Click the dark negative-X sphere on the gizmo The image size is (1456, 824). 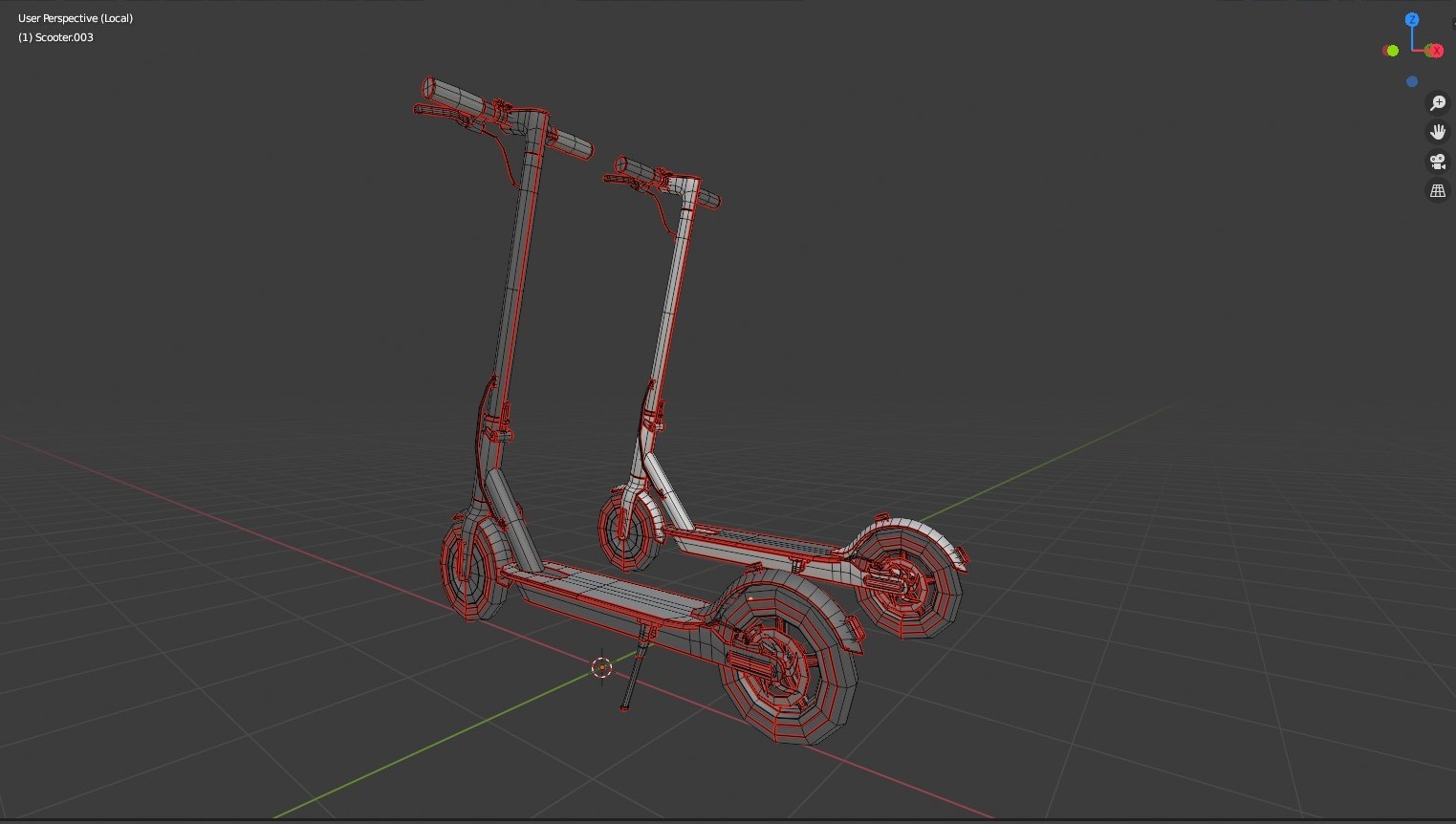pos(1383,50)
